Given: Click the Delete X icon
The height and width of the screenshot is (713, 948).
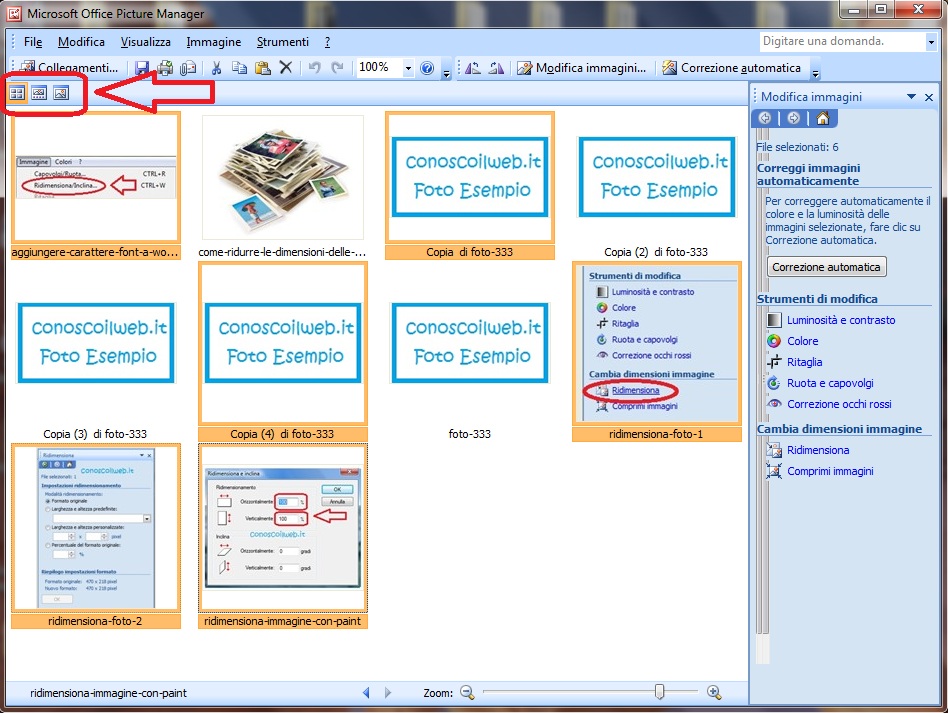Looking at the screenshot, I should click(x=286, y=68).
